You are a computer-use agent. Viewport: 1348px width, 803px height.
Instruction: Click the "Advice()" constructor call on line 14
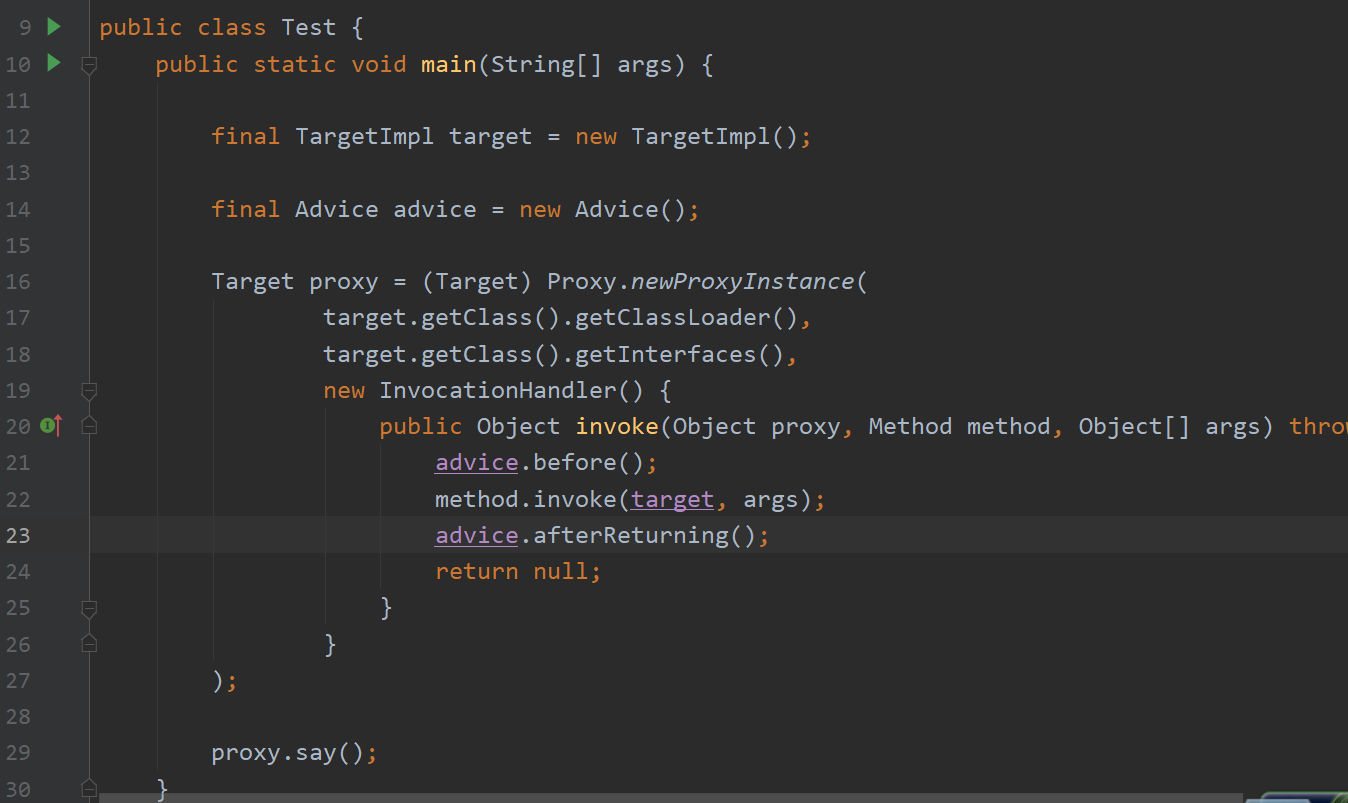630,209
